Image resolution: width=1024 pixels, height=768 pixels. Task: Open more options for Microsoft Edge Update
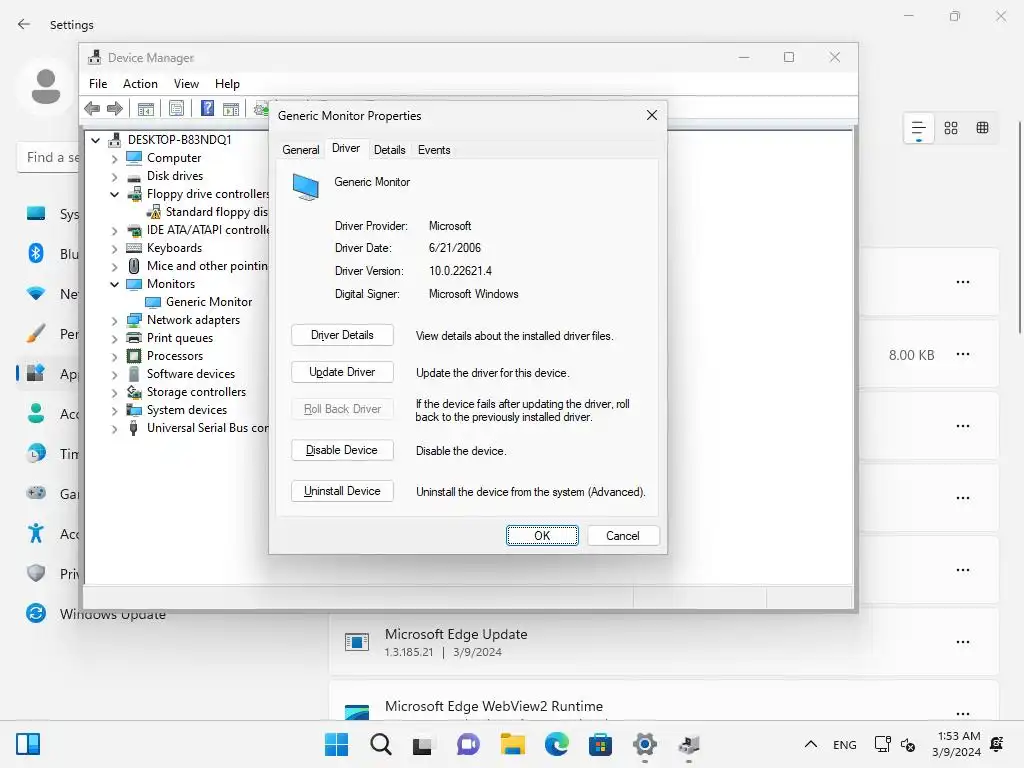tap(963, 642)
